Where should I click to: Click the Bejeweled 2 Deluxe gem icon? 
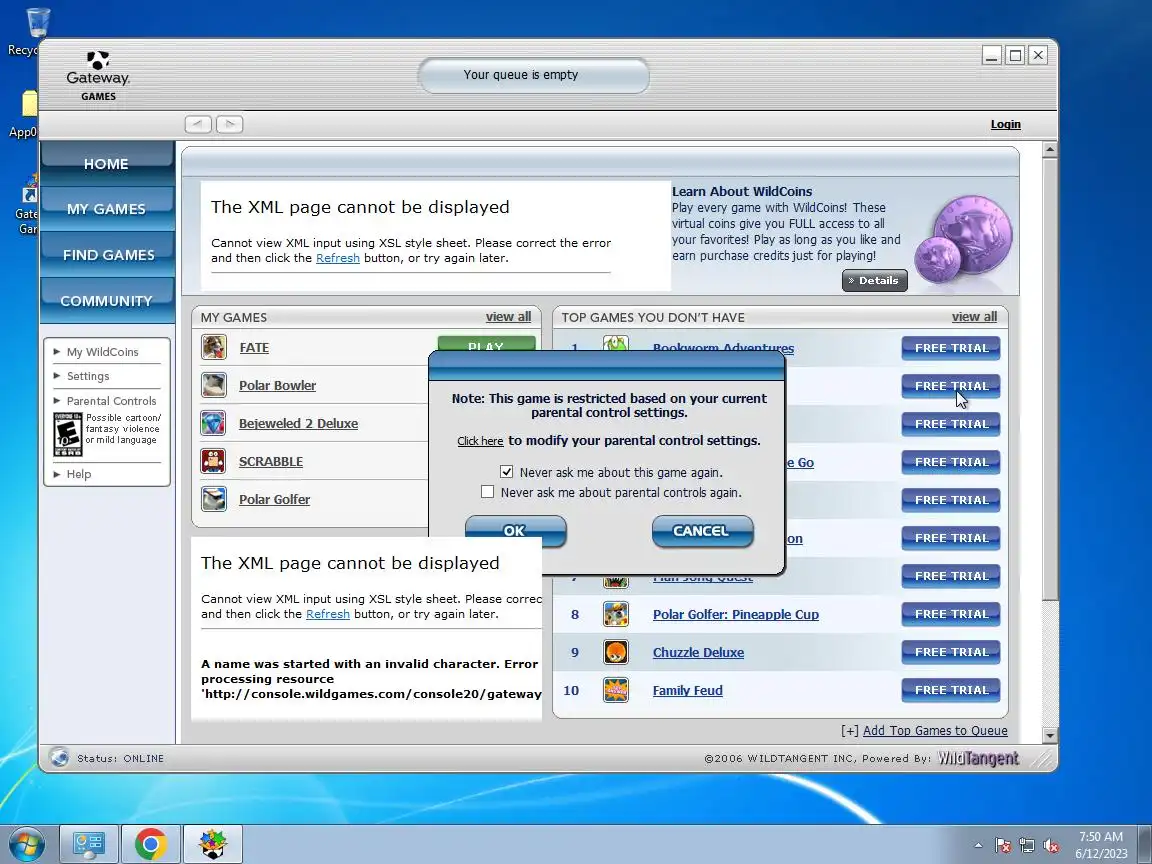coord(214,423)
